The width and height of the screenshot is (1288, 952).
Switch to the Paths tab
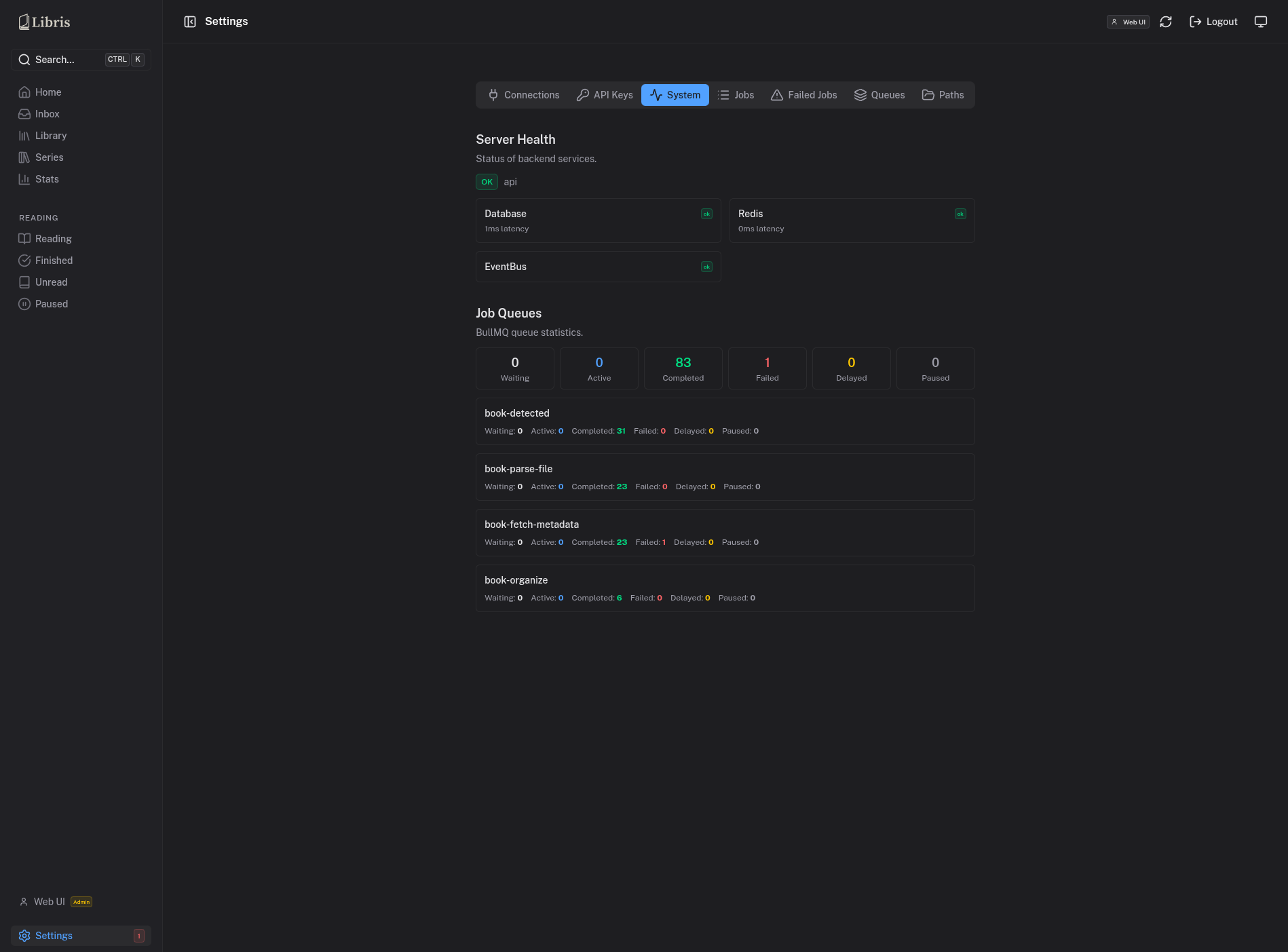[x=943, y=95]
